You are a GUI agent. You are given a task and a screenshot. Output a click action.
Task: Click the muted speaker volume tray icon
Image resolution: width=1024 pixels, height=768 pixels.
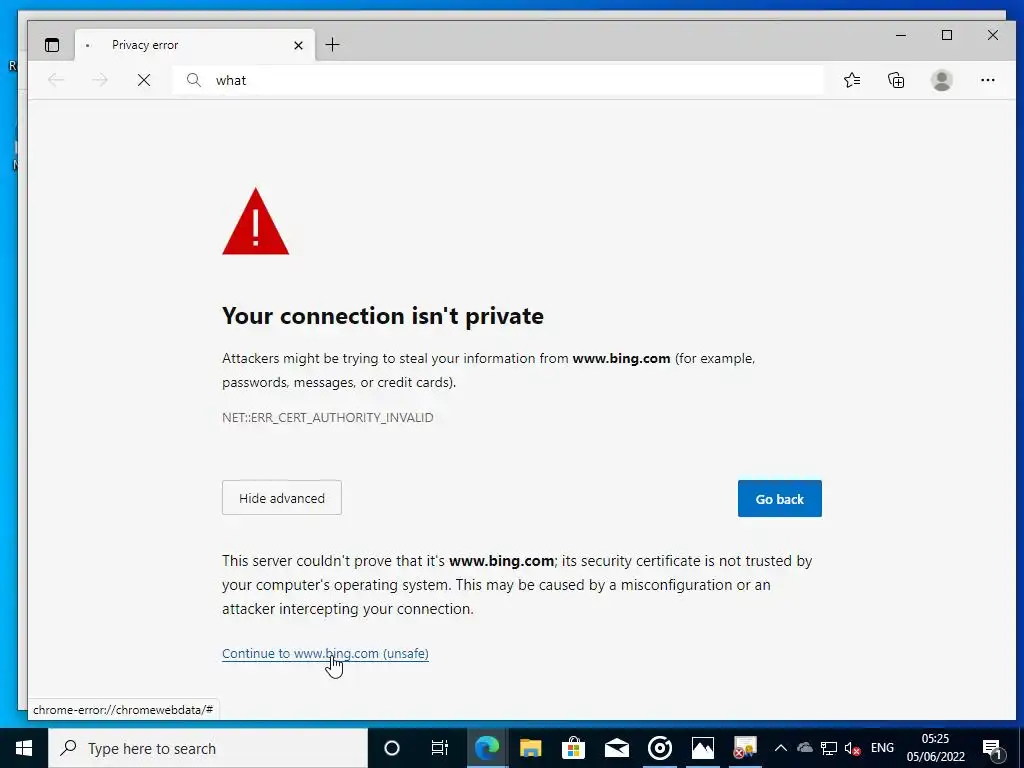point(852,748)
